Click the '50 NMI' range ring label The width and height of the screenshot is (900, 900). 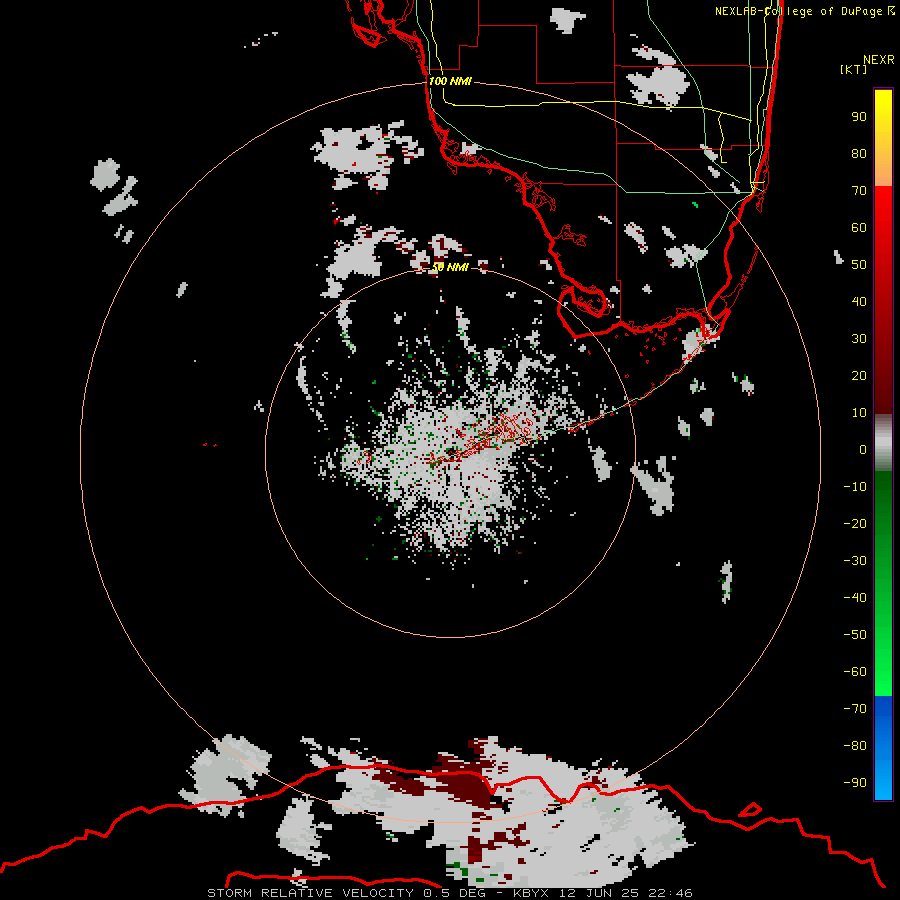450,267
